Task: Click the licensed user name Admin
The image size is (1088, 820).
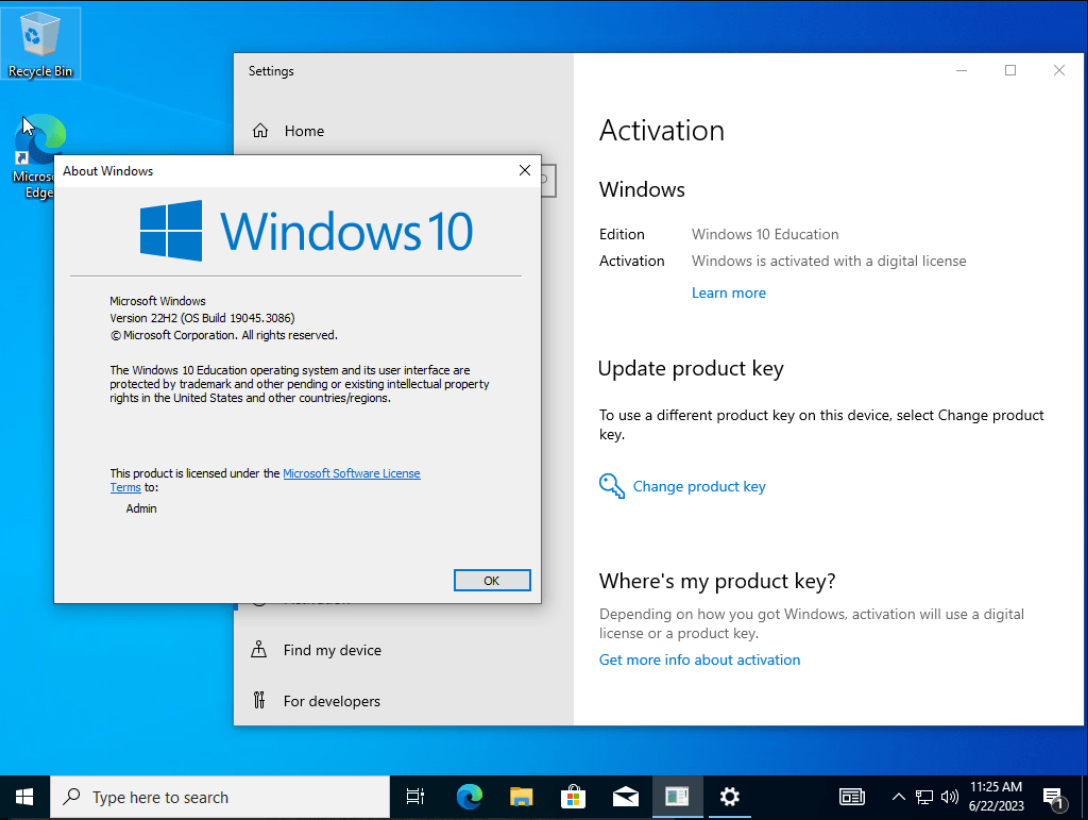Action: point(142,509)
